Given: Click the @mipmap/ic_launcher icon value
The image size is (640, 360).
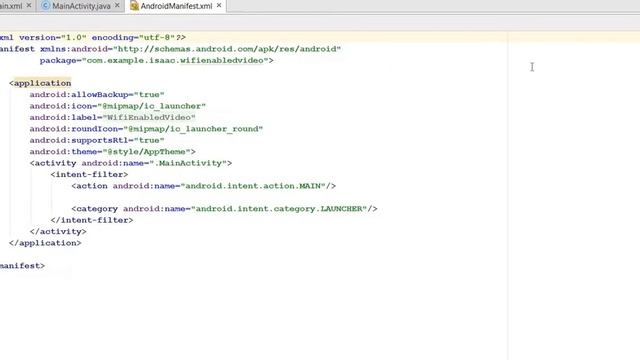Looking at the screenshot, I should [x=151, y=106].
